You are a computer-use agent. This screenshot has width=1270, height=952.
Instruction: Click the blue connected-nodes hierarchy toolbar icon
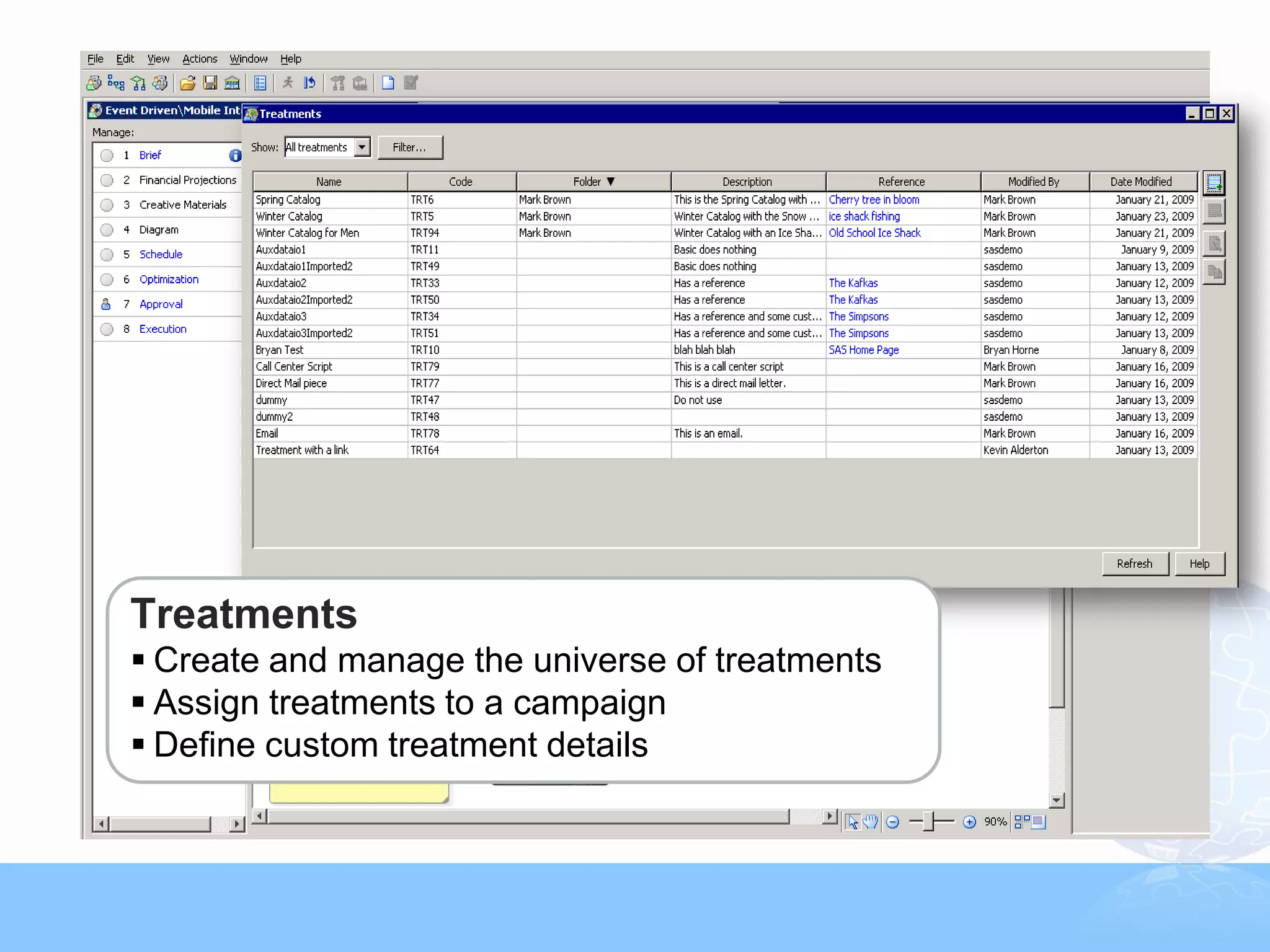tap(116, 83)
